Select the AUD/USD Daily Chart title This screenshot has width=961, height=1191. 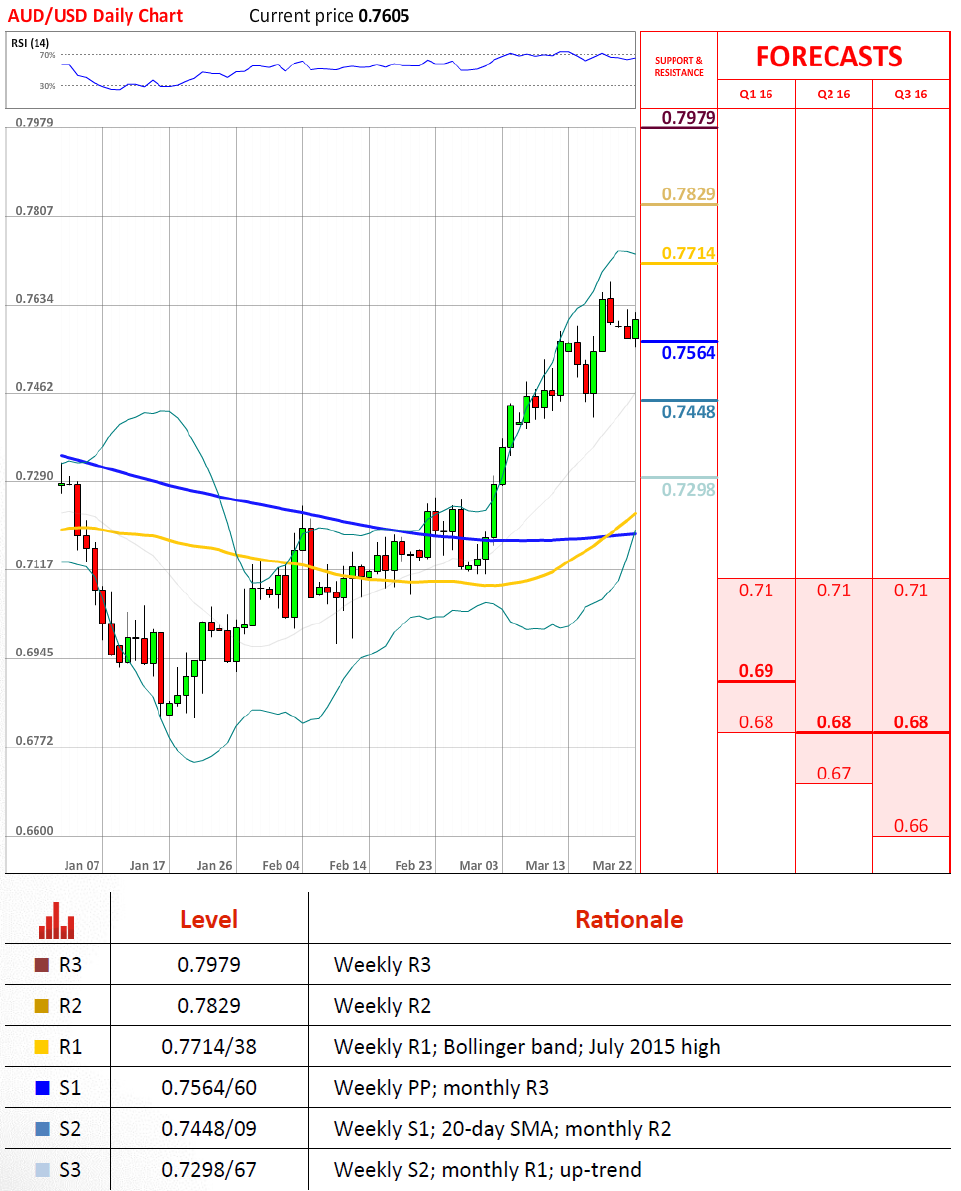96,16
